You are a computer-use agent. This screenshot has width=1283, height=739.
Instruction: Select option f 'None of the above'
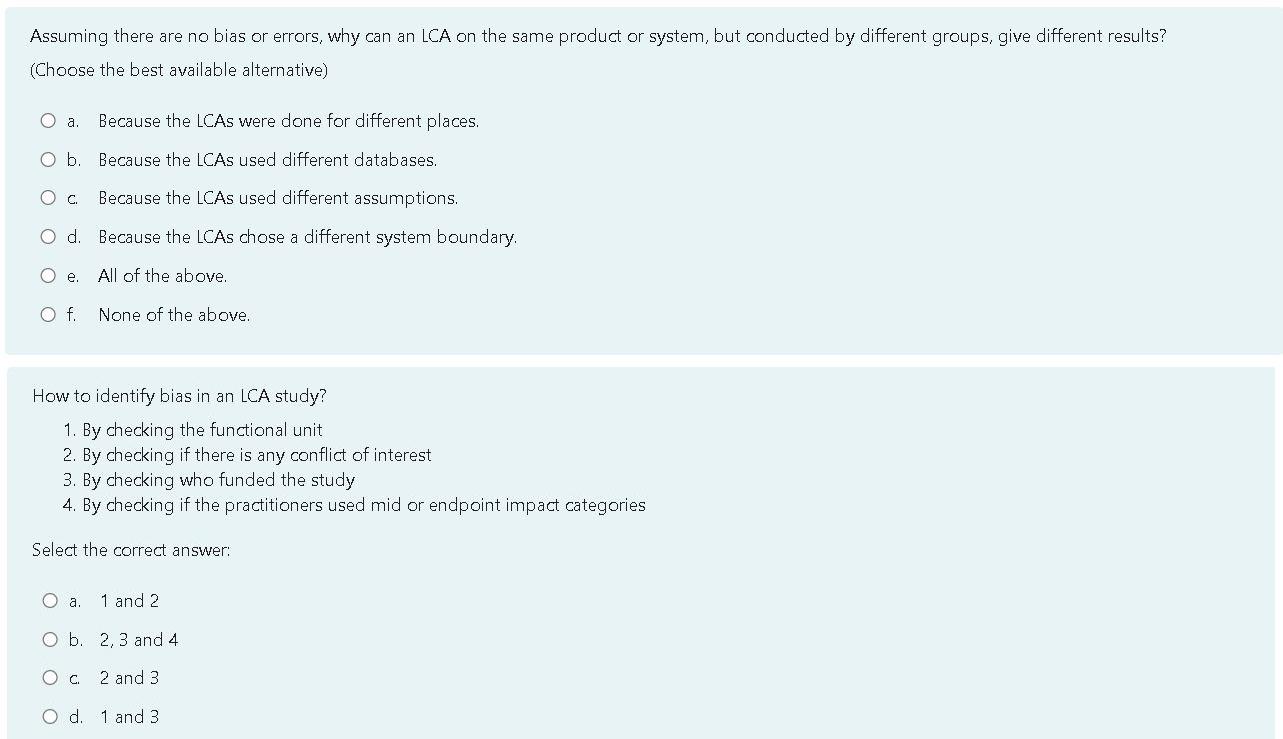point(47,313)
